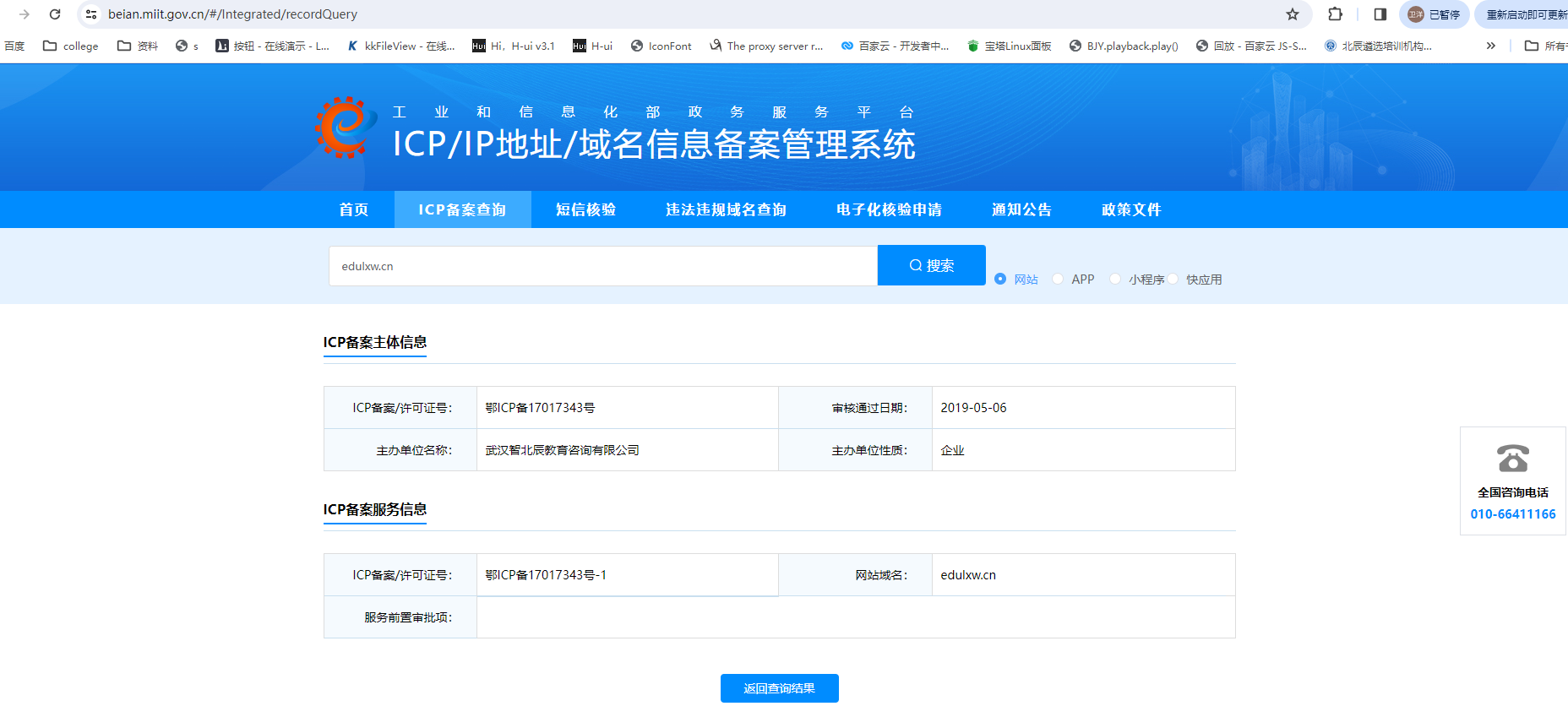Click the 服务前置审批项 label
Screen dimensions: 1568x717
coord(408,618)
